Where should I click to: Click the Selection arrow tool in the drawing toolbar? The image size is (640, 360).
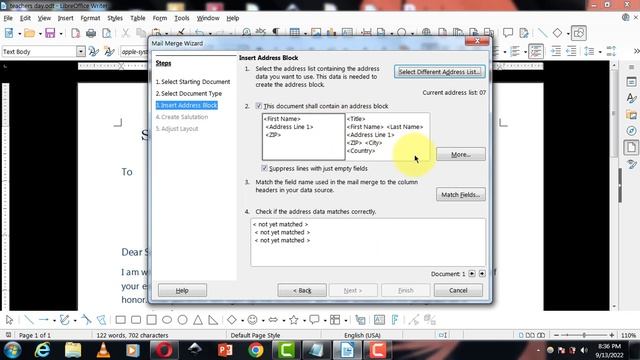[x=9, y=320]
